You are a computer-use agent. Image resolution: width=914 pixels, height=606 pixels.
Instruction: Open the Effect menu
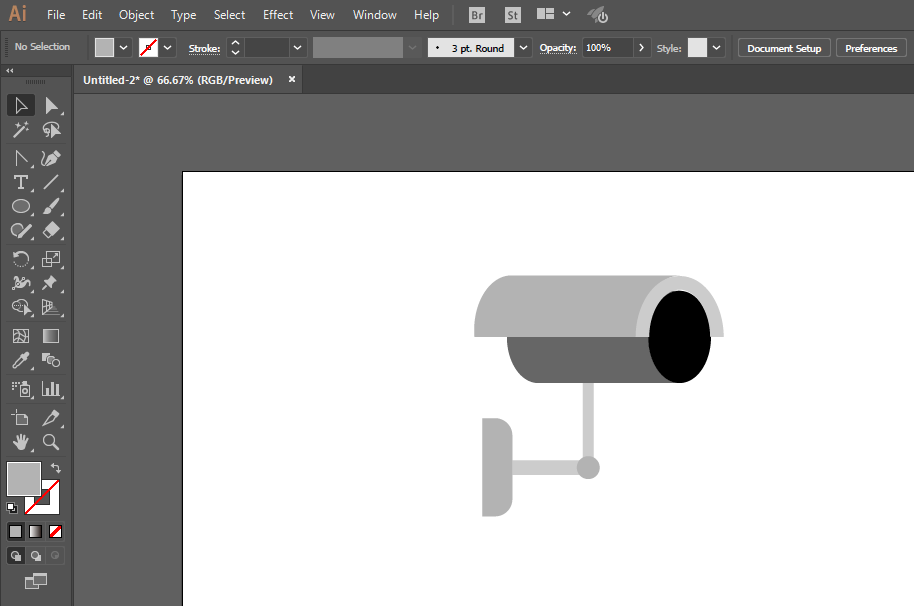pyautogui.click(x=278, y=15)
